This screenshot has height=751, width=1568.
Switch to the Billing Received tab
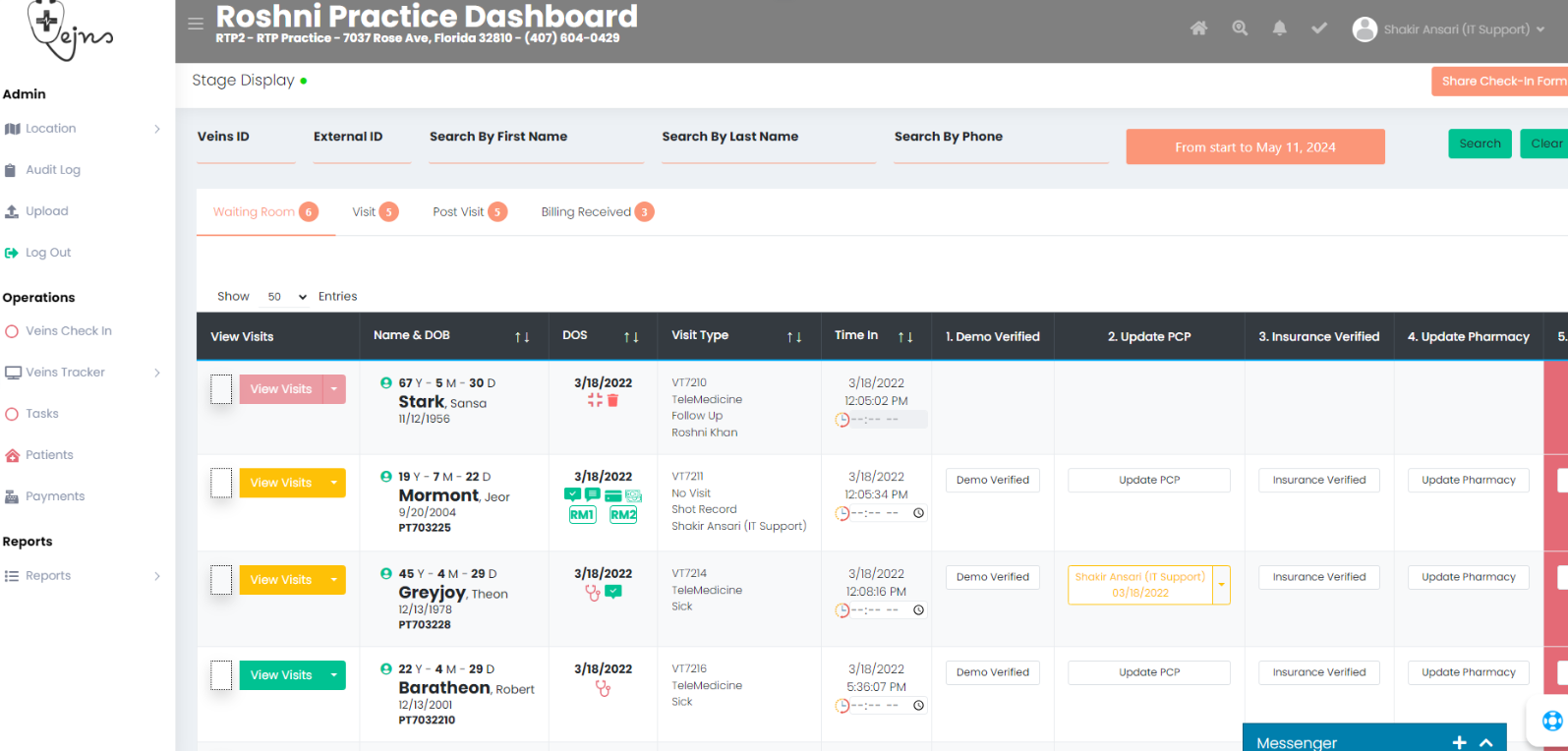coord(597,212)
